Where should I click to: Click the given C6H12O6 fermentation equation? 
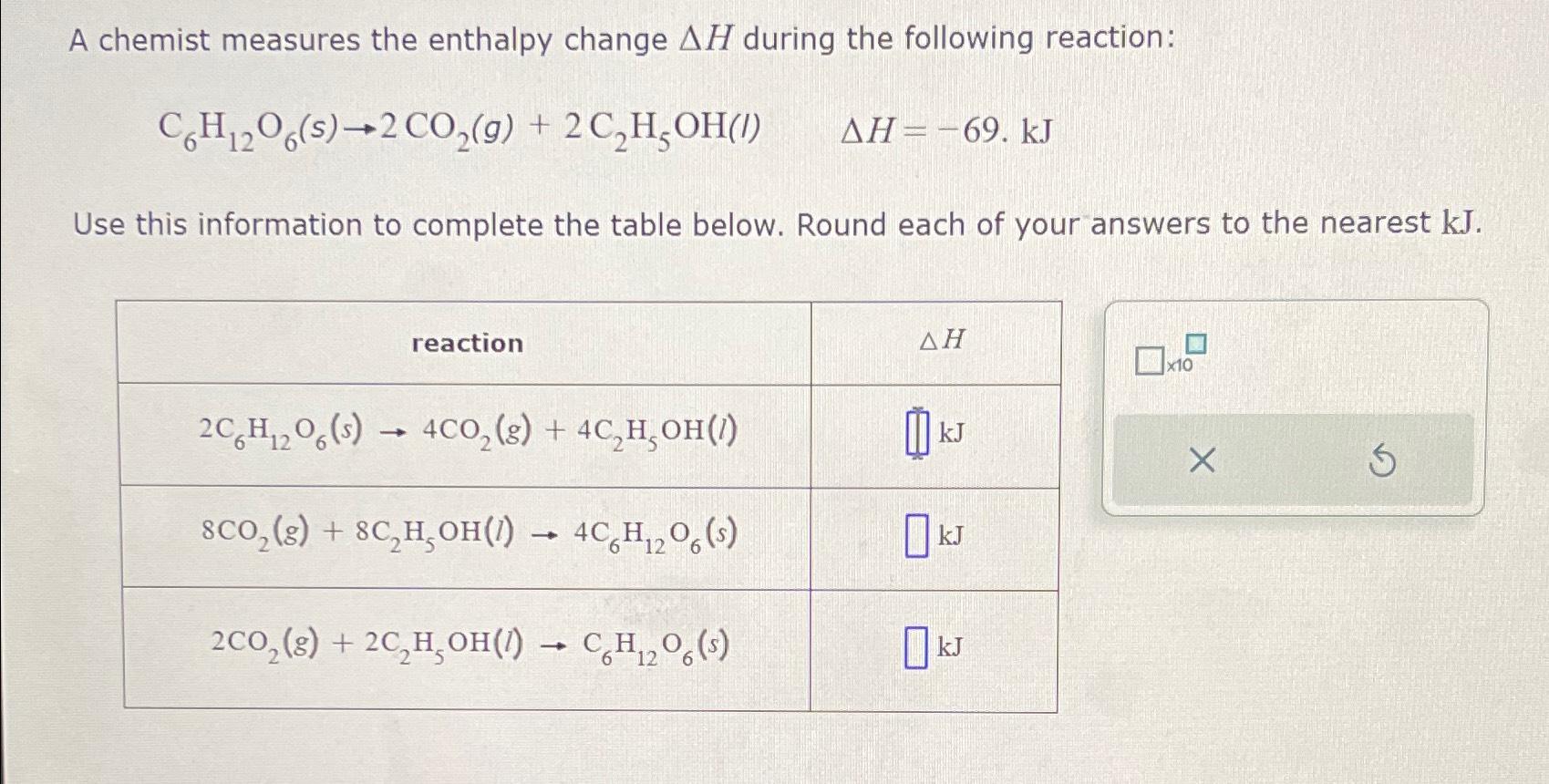(460, 130)
